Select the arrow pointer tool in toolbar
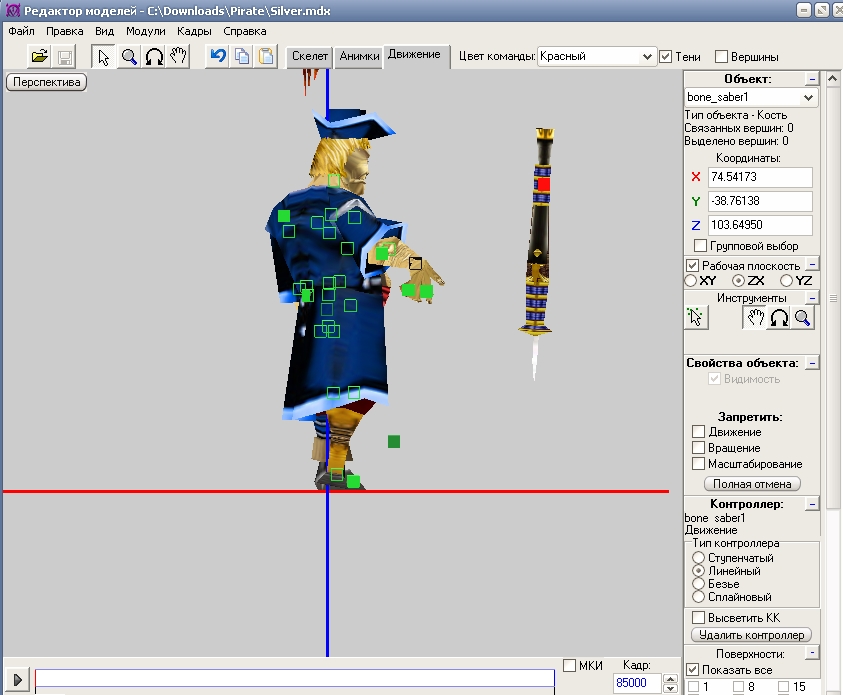The width and height of the screenshot is (843, 695). (104, 56)
